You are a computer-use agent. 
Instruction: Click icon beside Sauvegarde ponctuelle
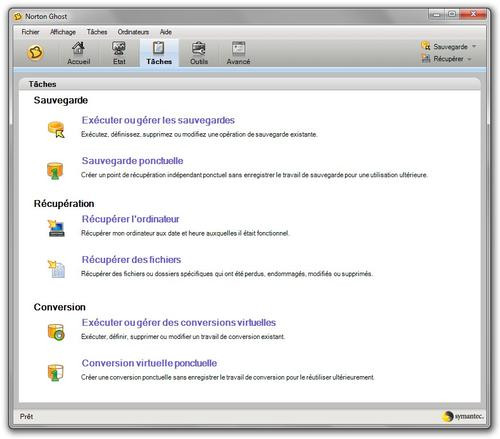pos(55,171)
